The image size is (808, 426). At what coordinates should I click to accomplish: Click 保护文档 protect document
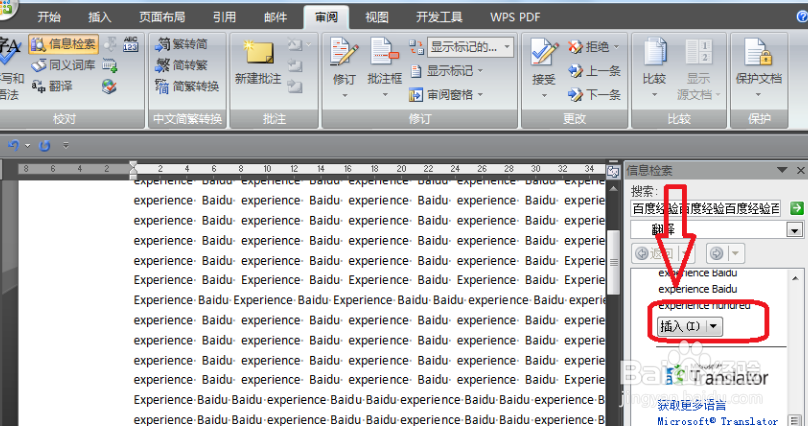[759, 67]
